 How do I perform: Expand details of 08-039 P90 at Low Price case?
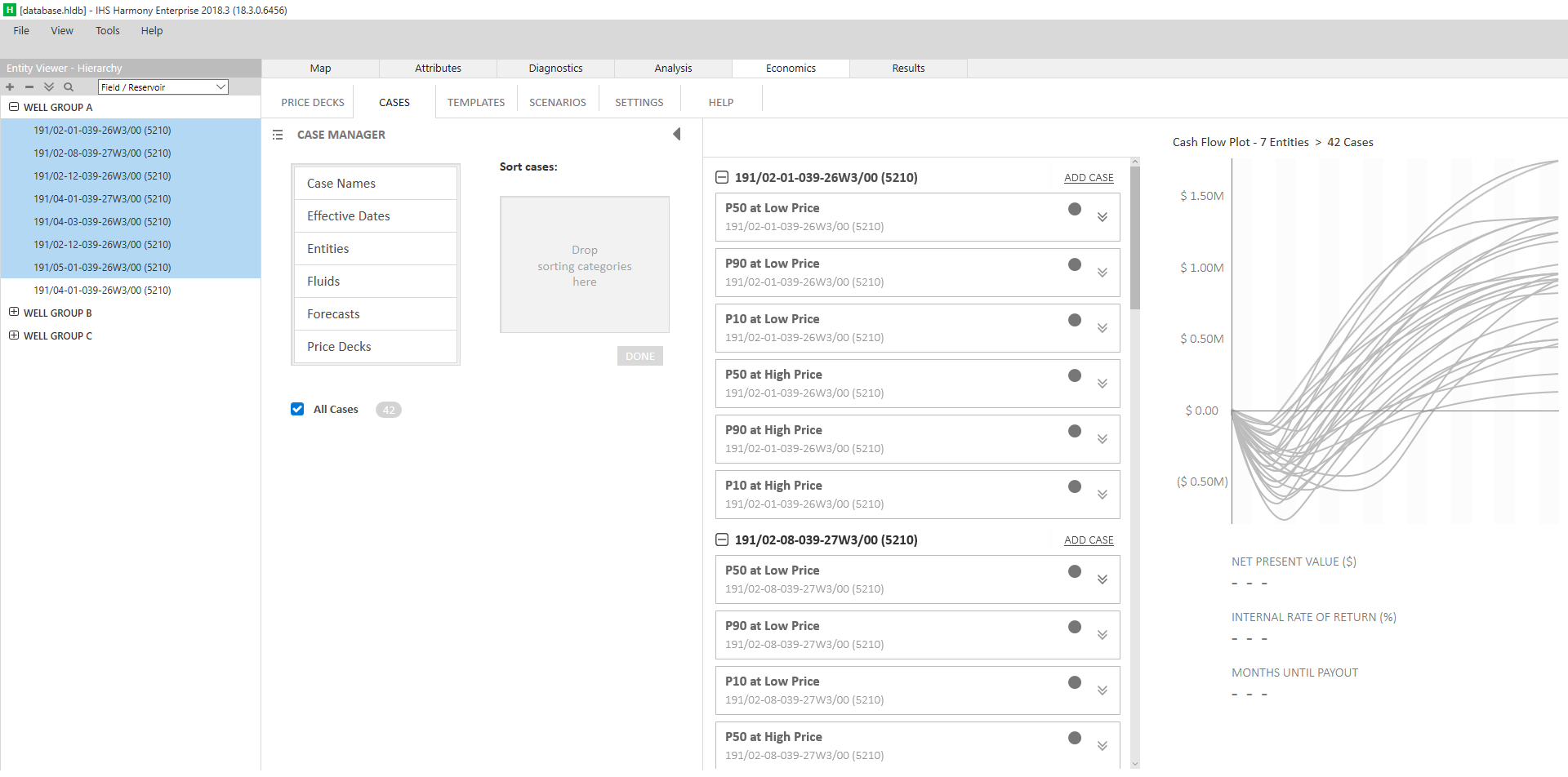pyautogui.click(x=1102, y=635)
